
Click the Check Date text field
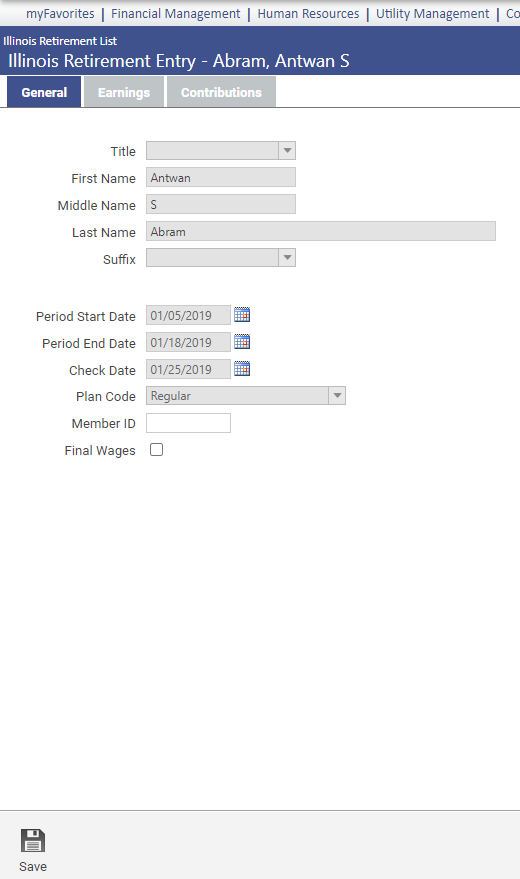(x=188, y=369)
